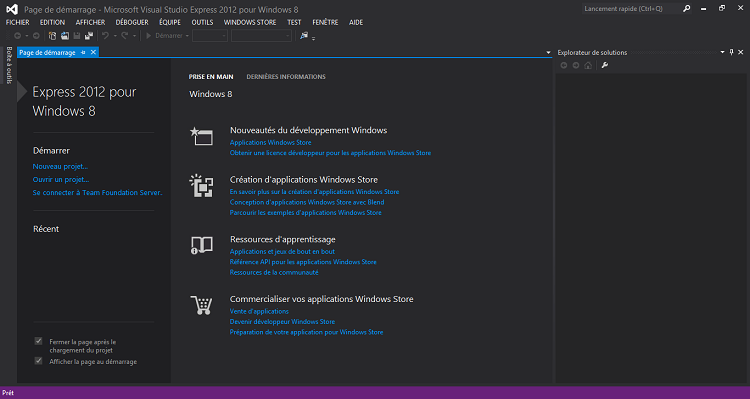750x399 pixels.
Task: Toggle auto-hide pin on Explorateur de solutions
Action: click(731, 52)
